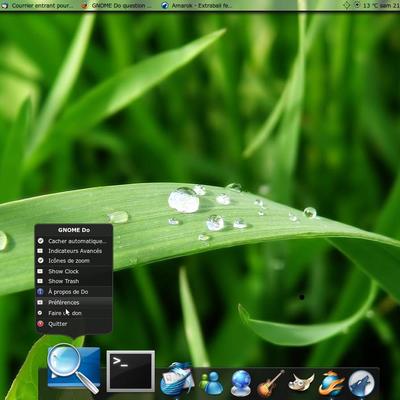The width and height of the screenshot is (400, 400).
Task: Toggle Indicateurs Avancés option
Action: click(74, 251)
